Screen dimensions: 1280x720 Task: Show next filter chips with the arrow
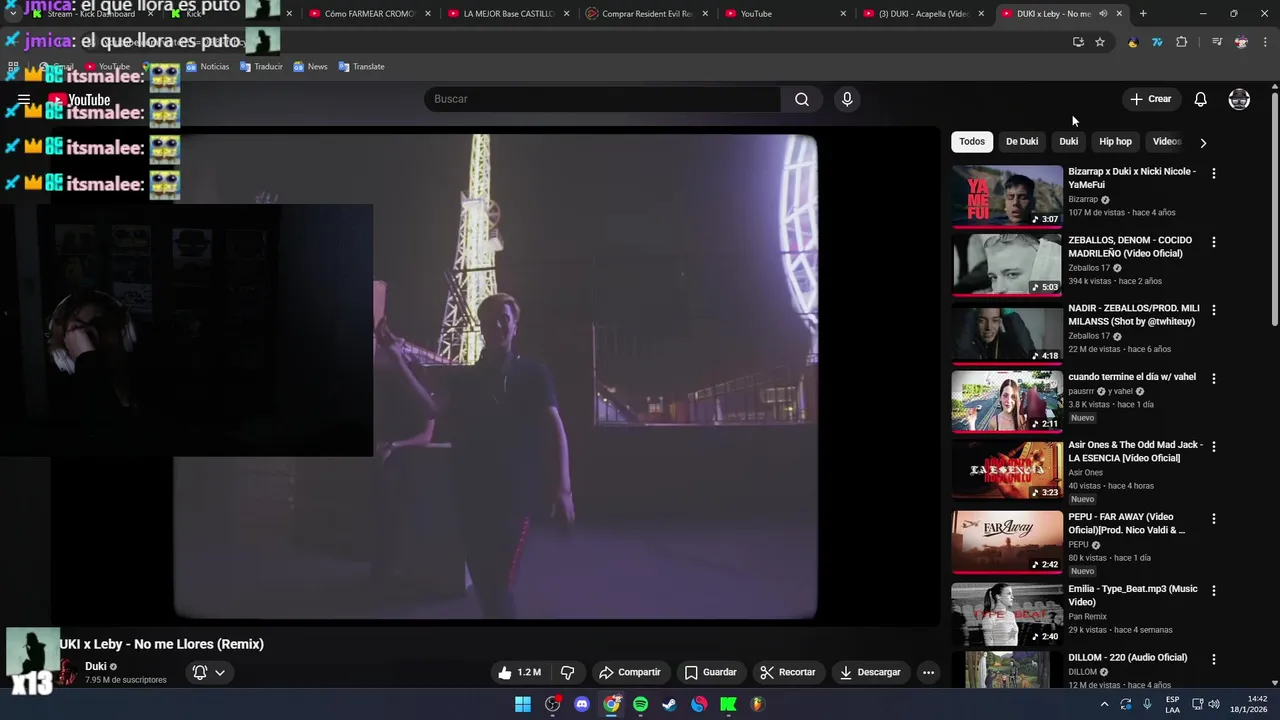[1203, 142]
